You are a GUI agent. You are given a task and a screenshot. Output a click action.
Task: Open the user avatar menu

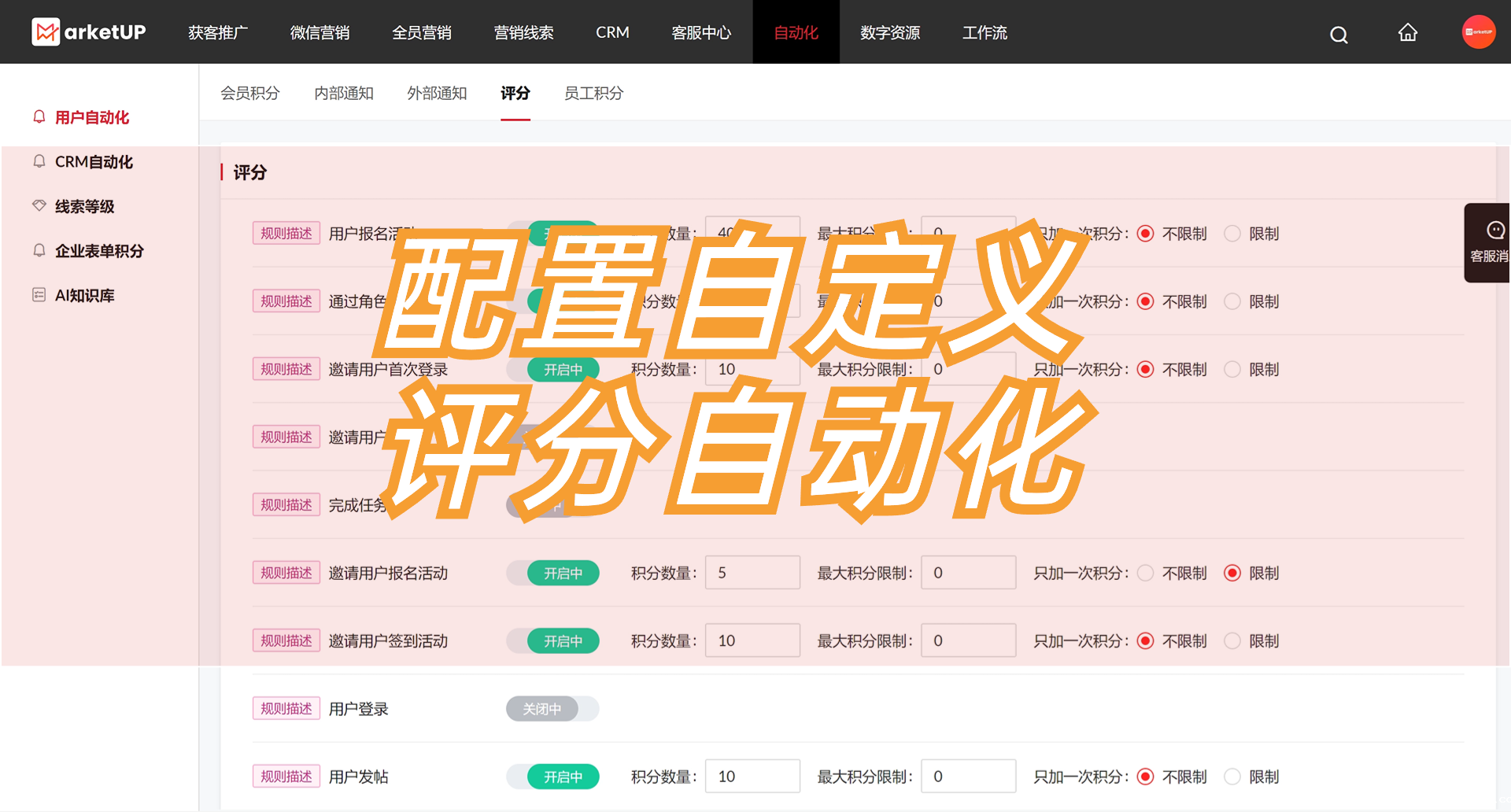[x=1479, y=32]
